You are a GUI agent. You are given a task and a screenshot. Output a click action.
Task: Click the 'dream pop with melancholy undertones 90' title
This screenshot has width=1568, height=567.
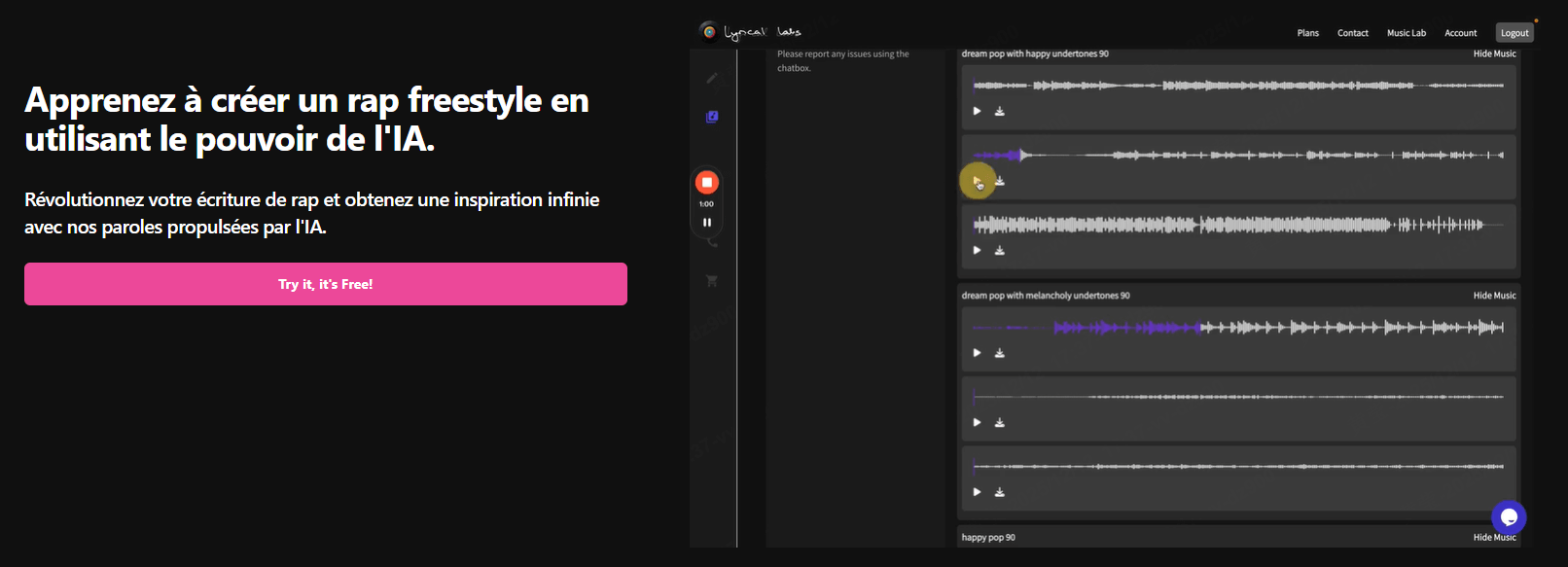pos(1046,296)
